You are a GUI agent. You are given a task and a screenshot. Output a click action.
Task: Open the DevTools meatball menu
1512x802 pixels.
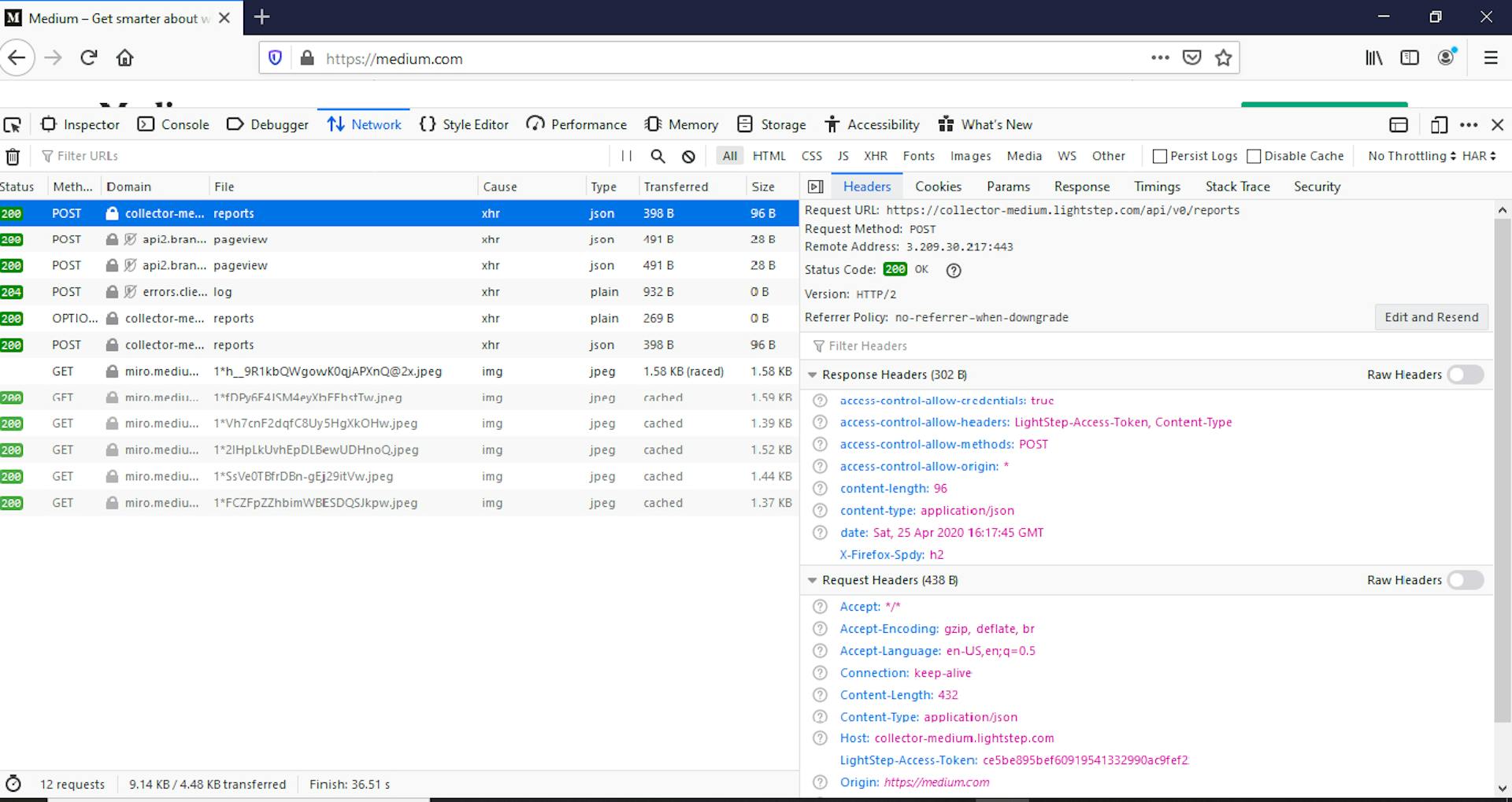click(1469, 124)
